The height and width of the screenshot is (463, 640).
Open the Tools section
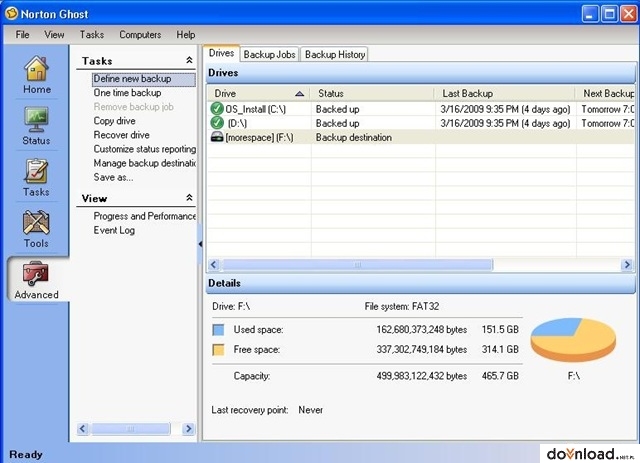[x=36, y=229]
